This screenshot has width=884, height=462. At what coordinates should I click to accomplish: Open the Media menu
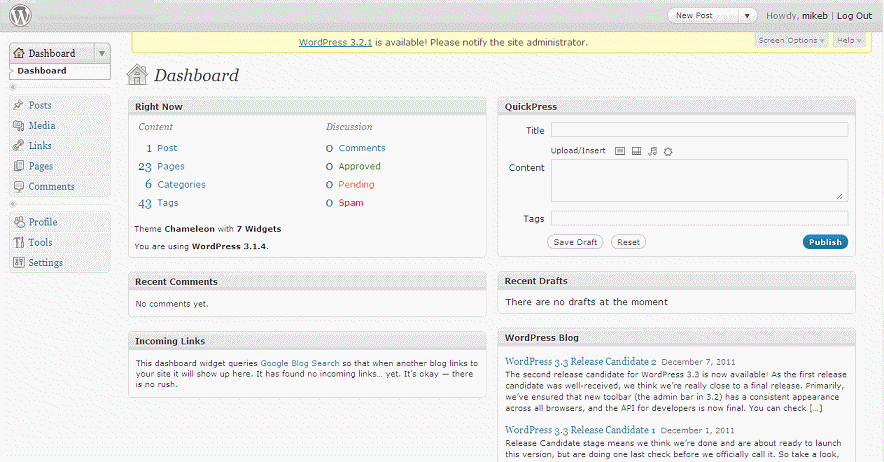42,125
